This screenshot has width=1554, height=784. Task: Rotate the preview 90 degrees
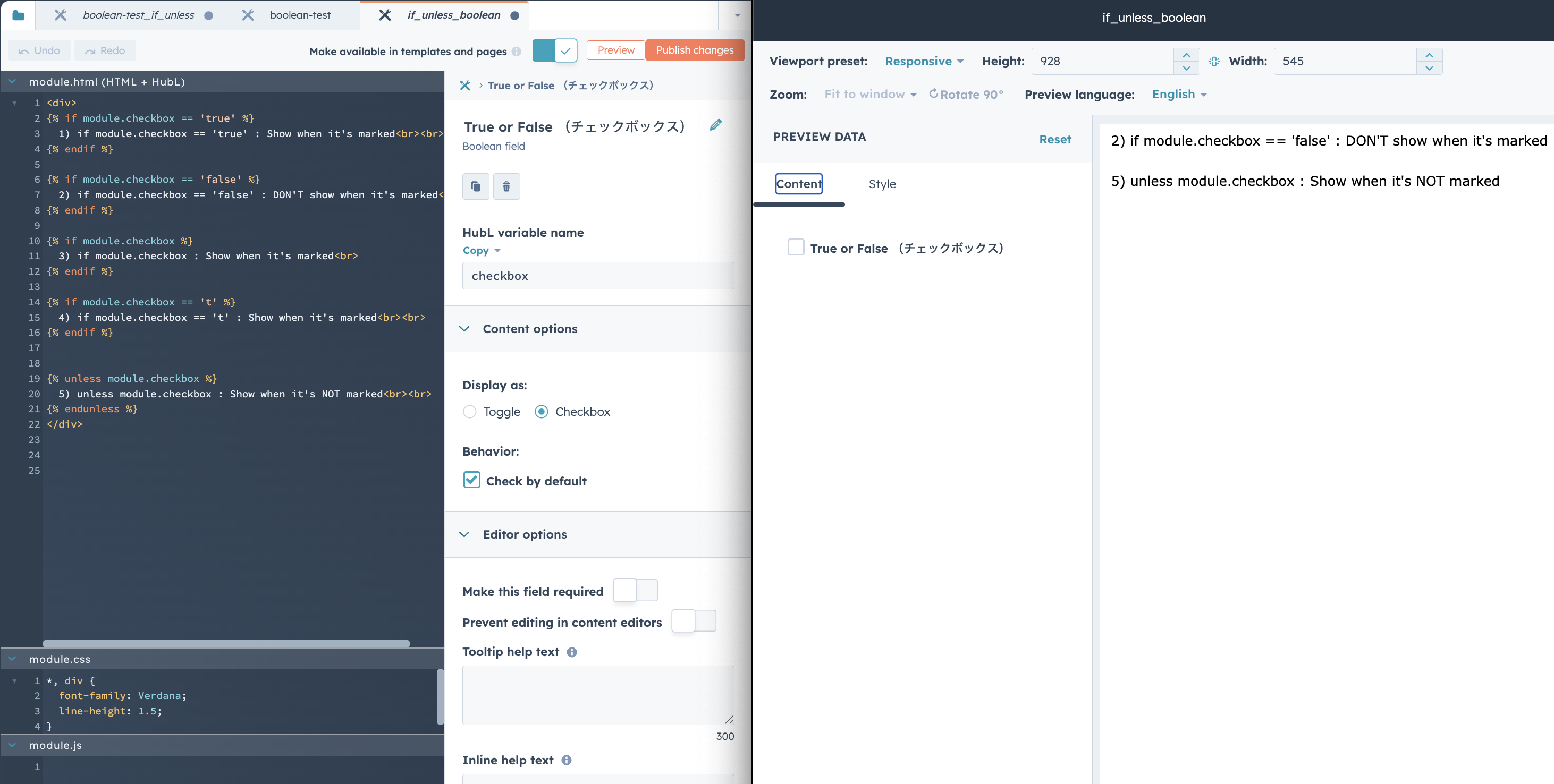967,94
